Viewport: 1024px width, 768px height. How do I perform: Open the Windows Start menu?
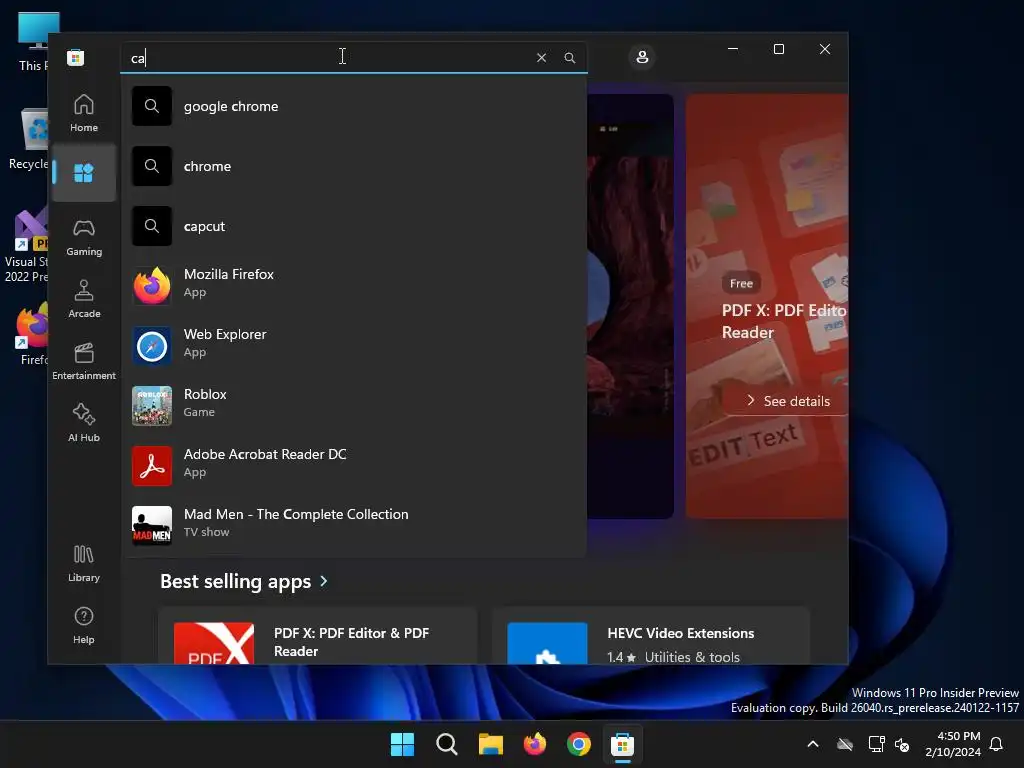tap(402, 744)
